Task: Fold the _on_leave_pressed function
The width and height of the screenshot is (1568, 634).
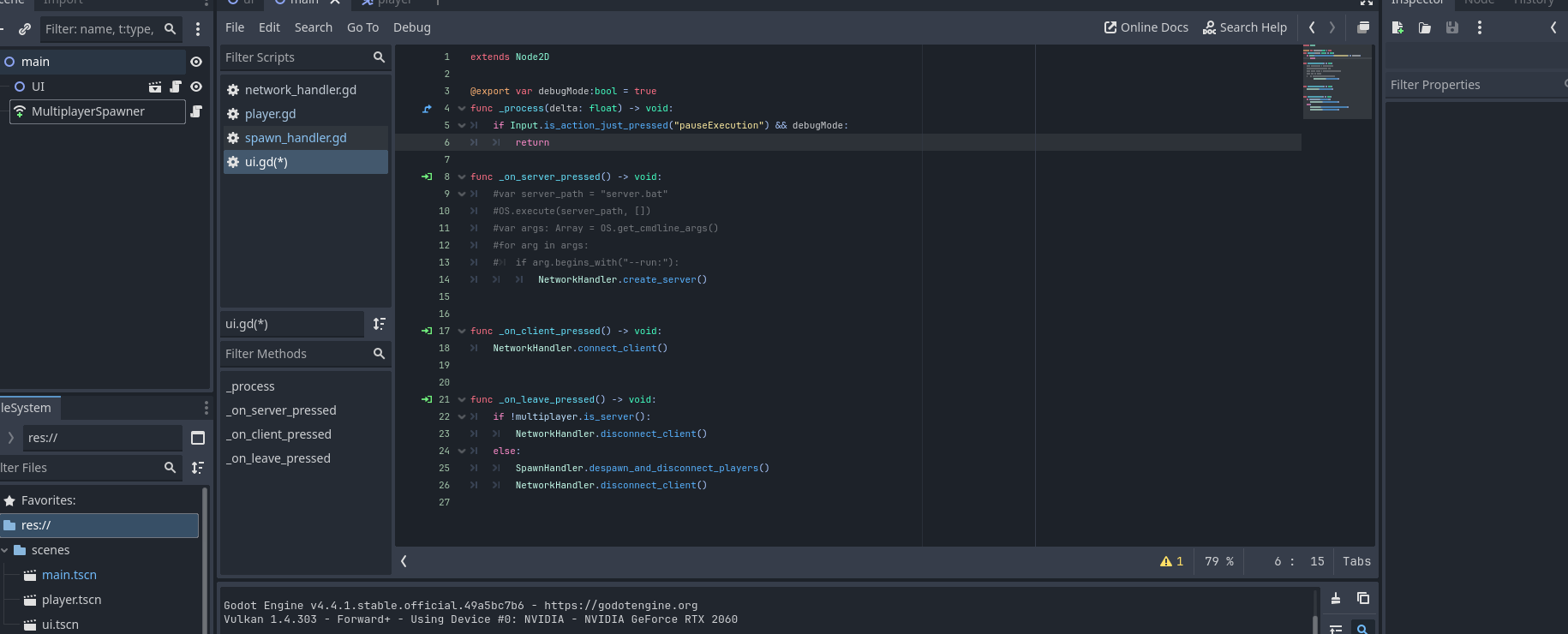Action: (x=462, y=400)
